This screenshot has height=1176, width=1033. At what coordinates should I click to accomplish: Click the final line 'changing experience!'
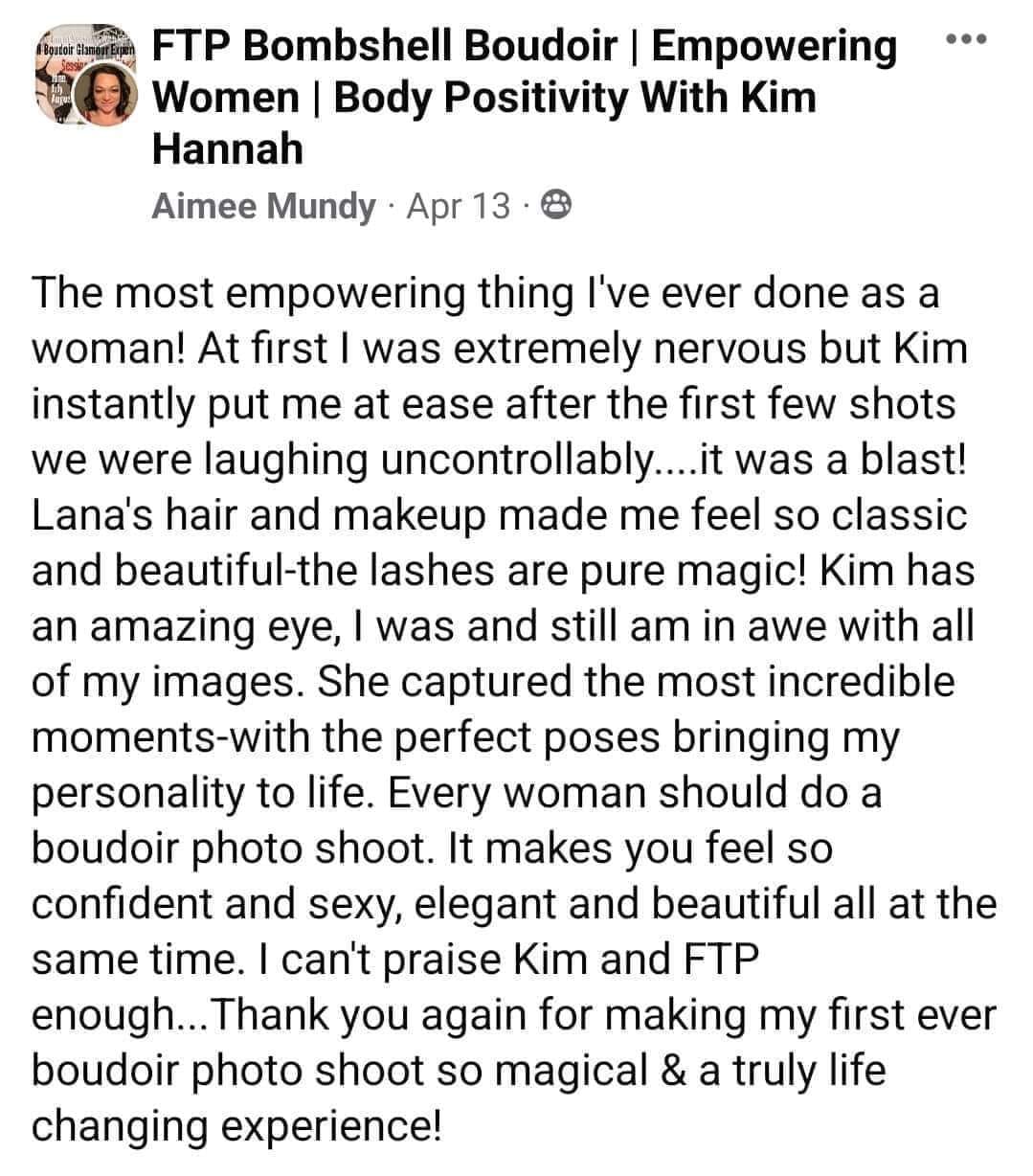[x=236, y=1125]
